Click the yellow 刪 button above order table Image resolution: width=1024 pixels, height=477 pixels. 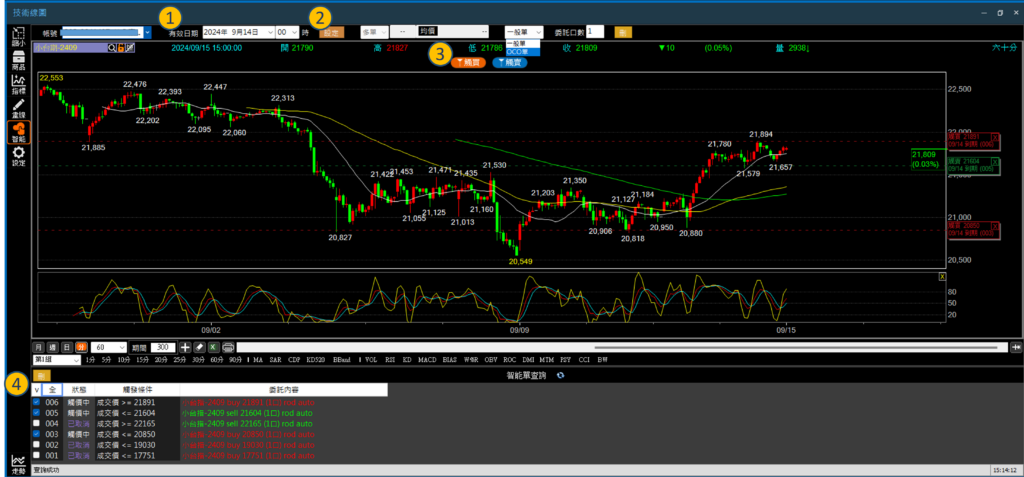tap(41, 376)
